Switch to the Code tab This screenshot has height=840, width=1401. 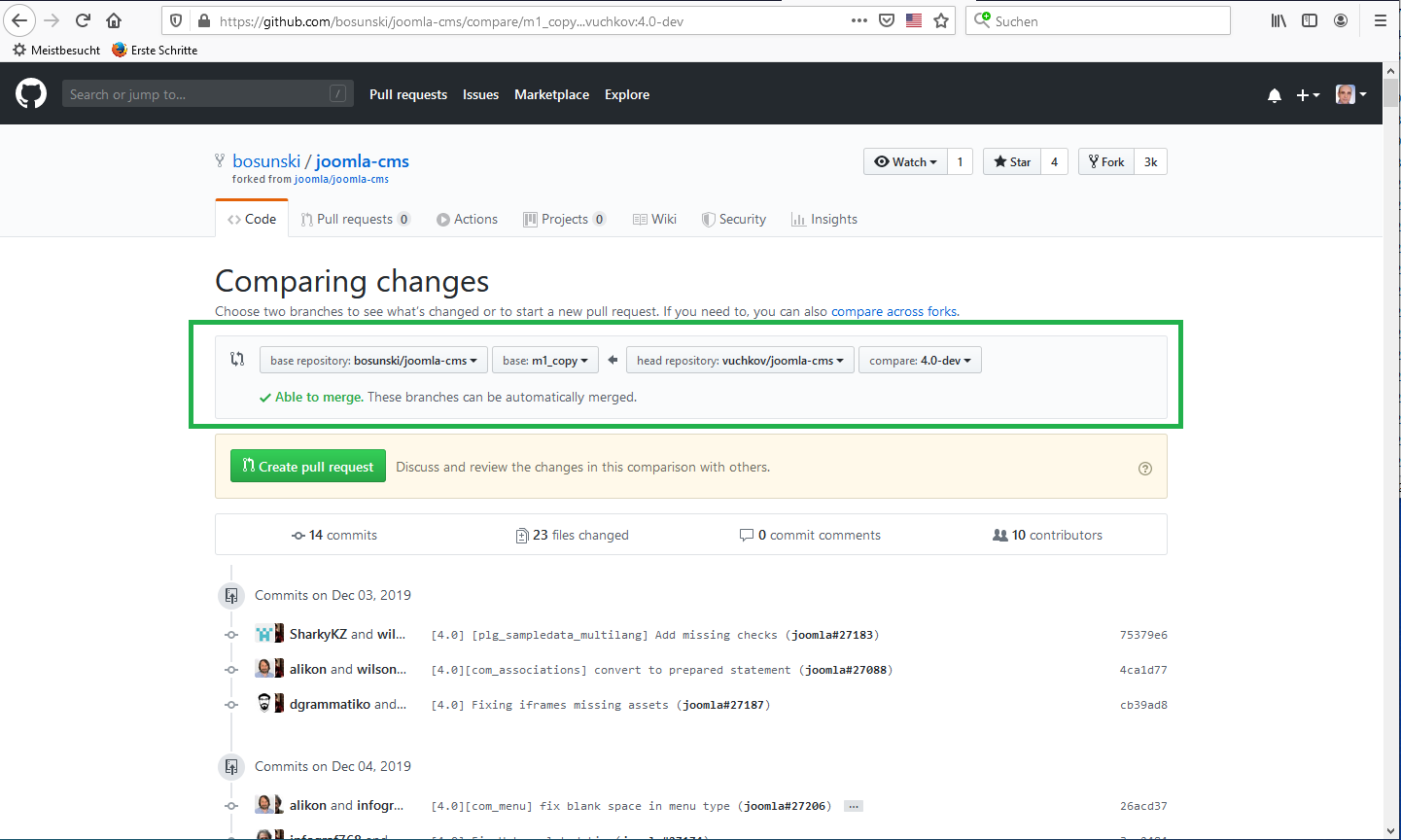pos(252,220)
